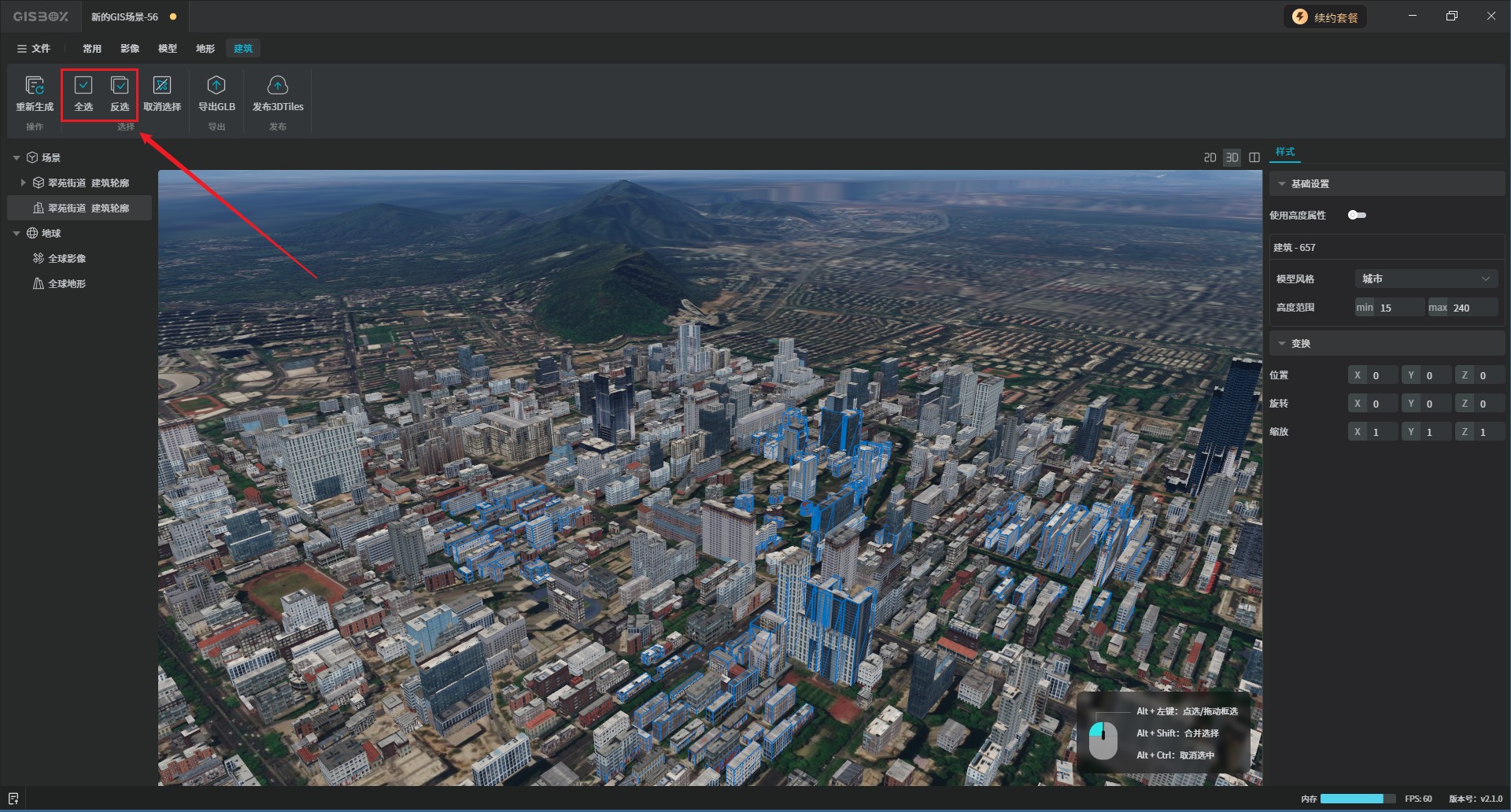Open the 文件 menu
The width and height of the screenshot is (1511, 812).
pos(34,49)
